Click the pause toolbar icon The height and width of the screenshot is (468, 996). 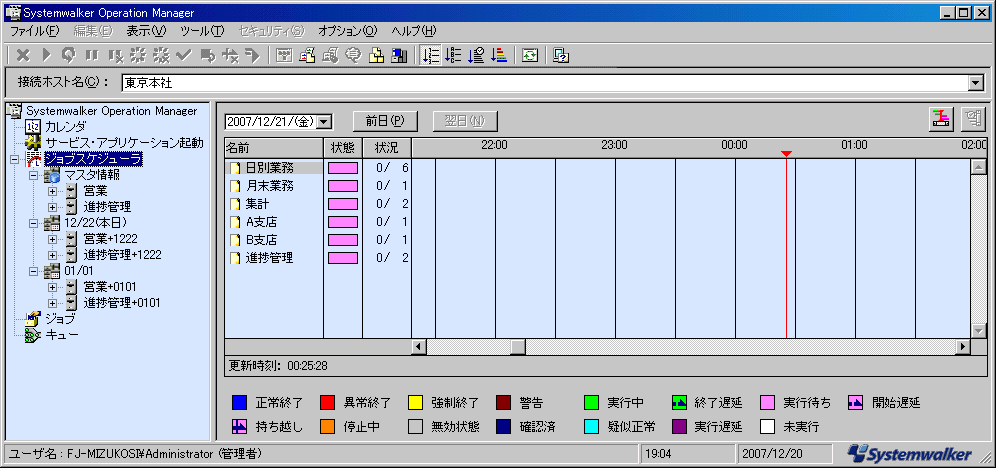[91, 56]
